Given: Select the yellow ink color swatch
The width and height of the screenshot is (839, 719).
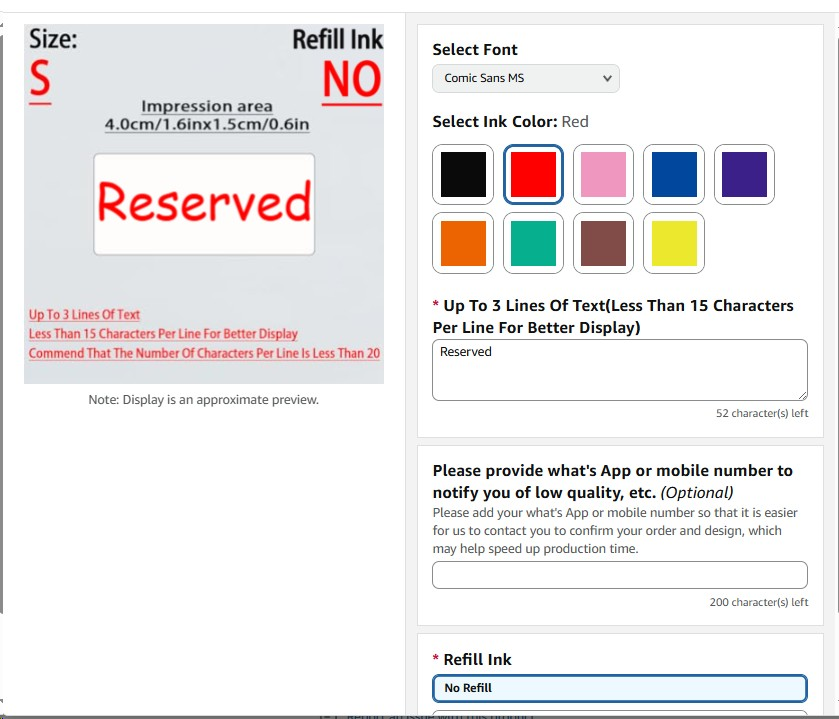Looking at the screenshot, I should (x=673, y=243).
